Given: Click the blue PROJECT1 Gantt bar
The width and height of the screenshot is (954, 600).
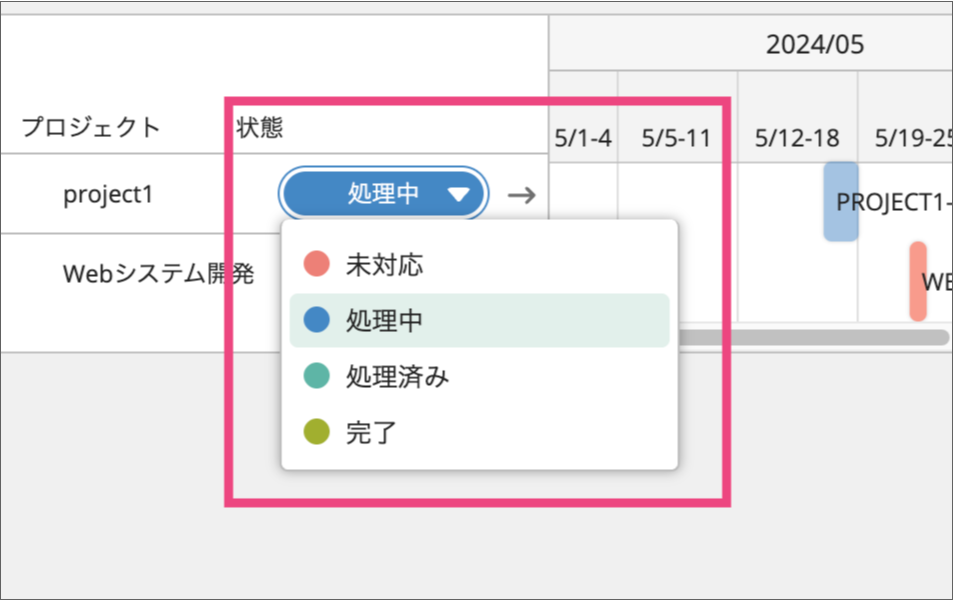Looking at the screenshot, I should [840, 201].
